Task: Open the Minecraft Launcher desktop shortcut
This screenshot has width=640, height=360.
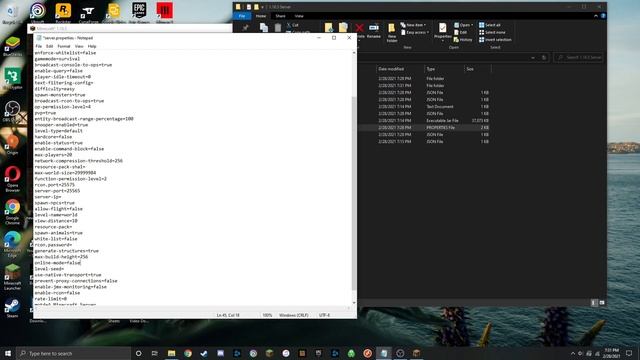Action: pyautogui.click(x=12, y=277)
